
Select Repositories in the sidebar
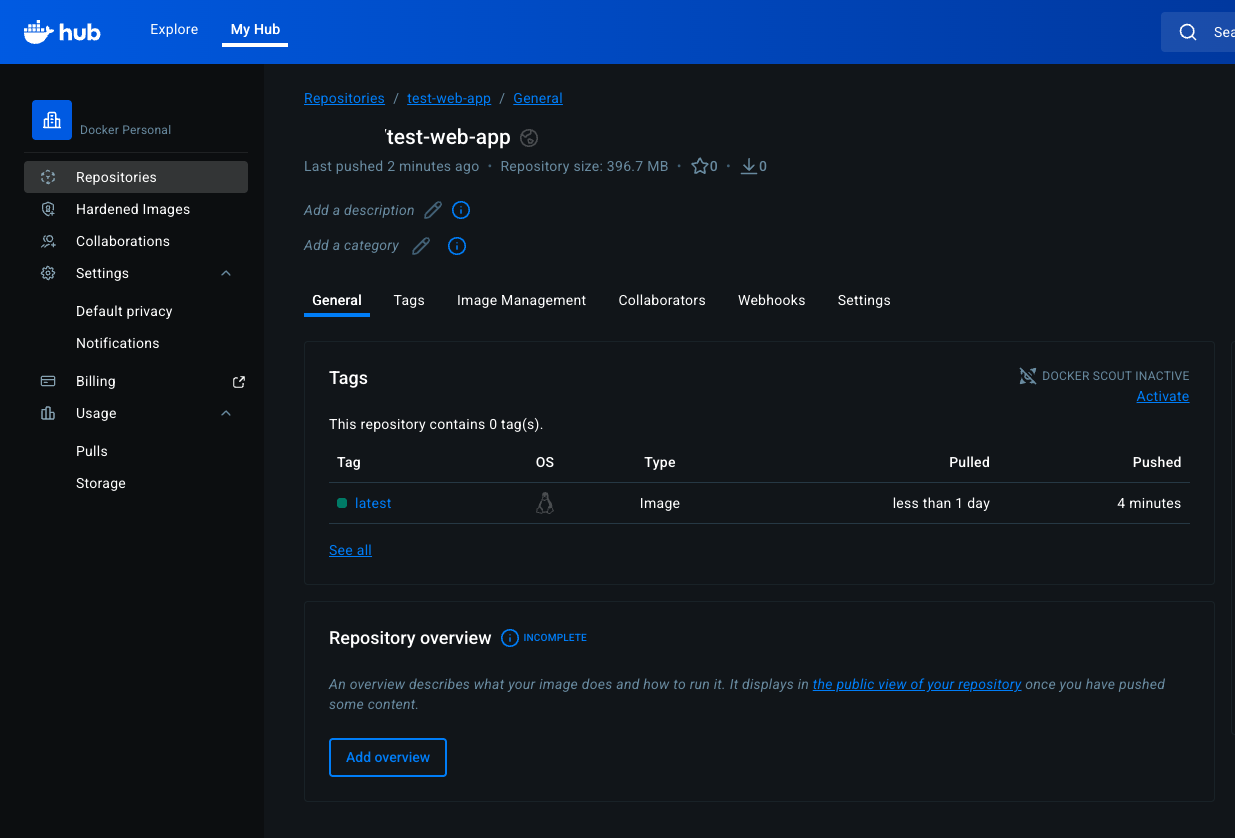click(136, 177)
